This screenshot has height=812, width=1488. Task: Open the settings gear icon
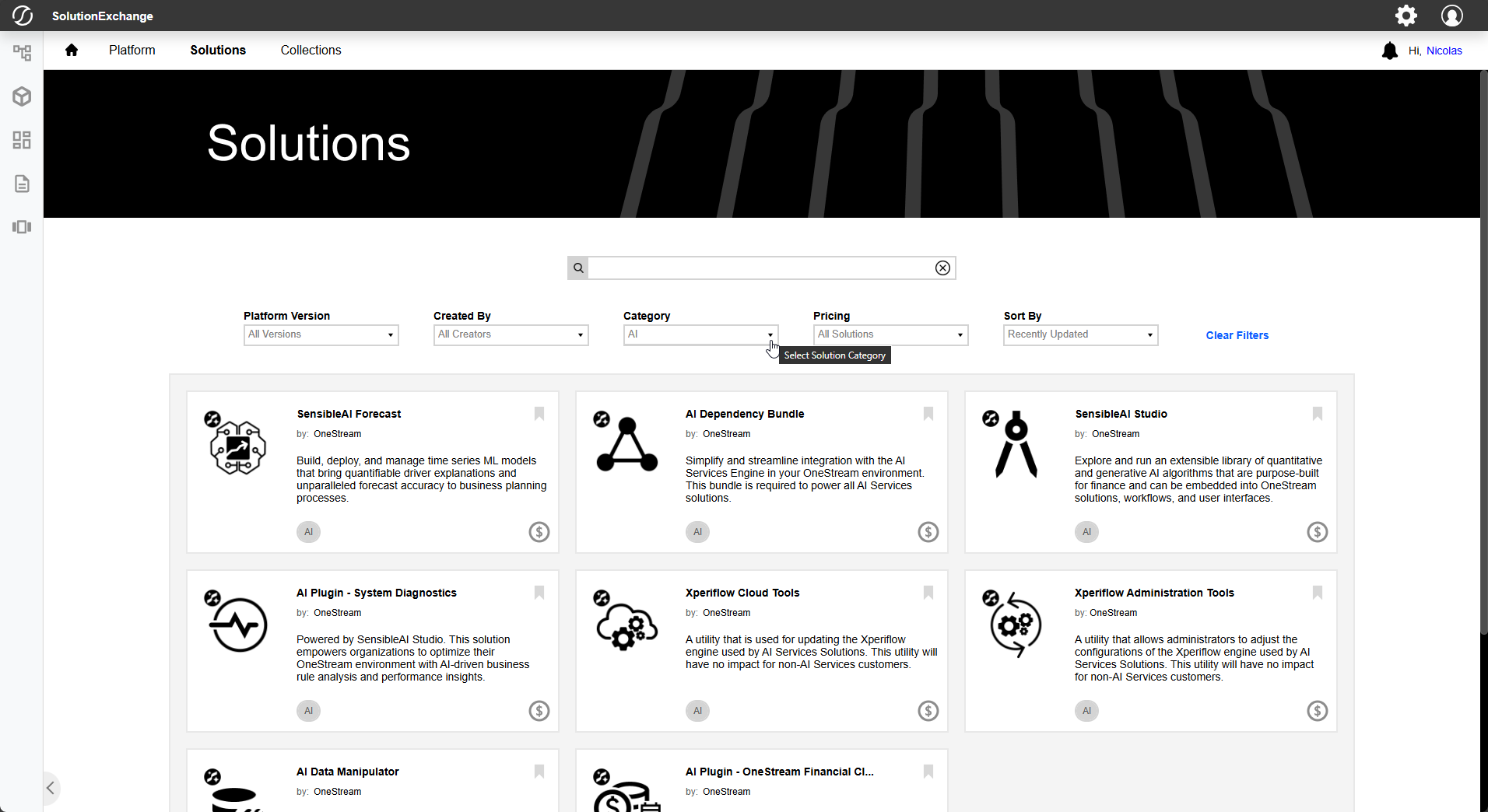click(x=1406, y=16)
